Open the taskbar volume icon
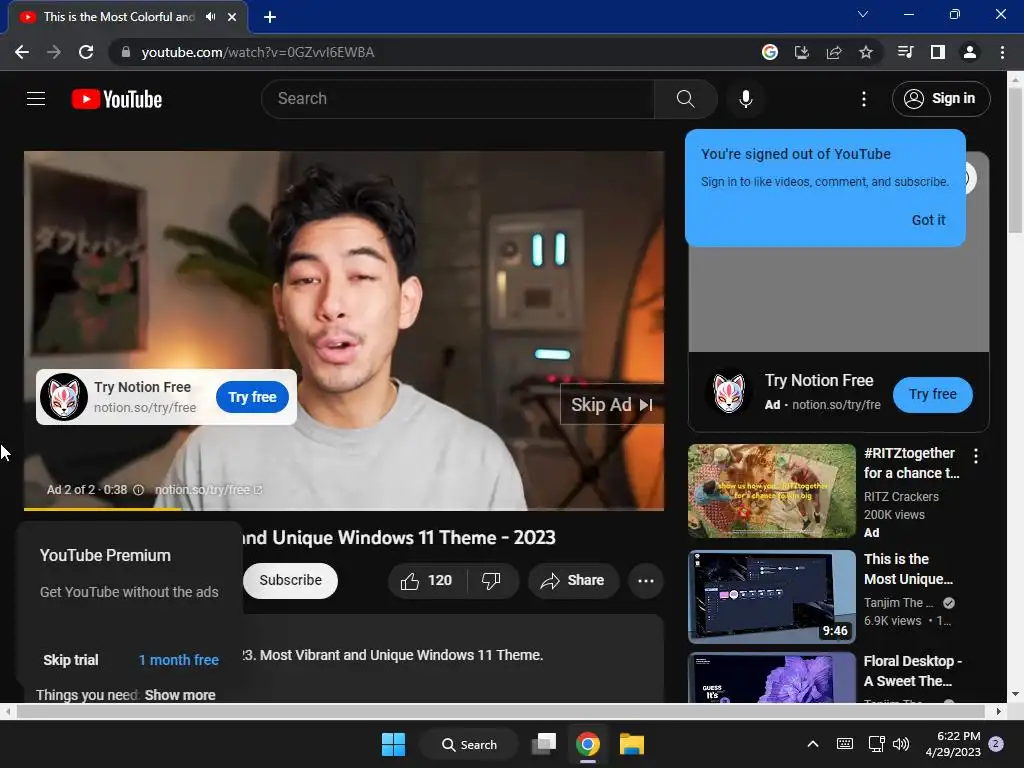1024x768 pixels. point(901,744)
